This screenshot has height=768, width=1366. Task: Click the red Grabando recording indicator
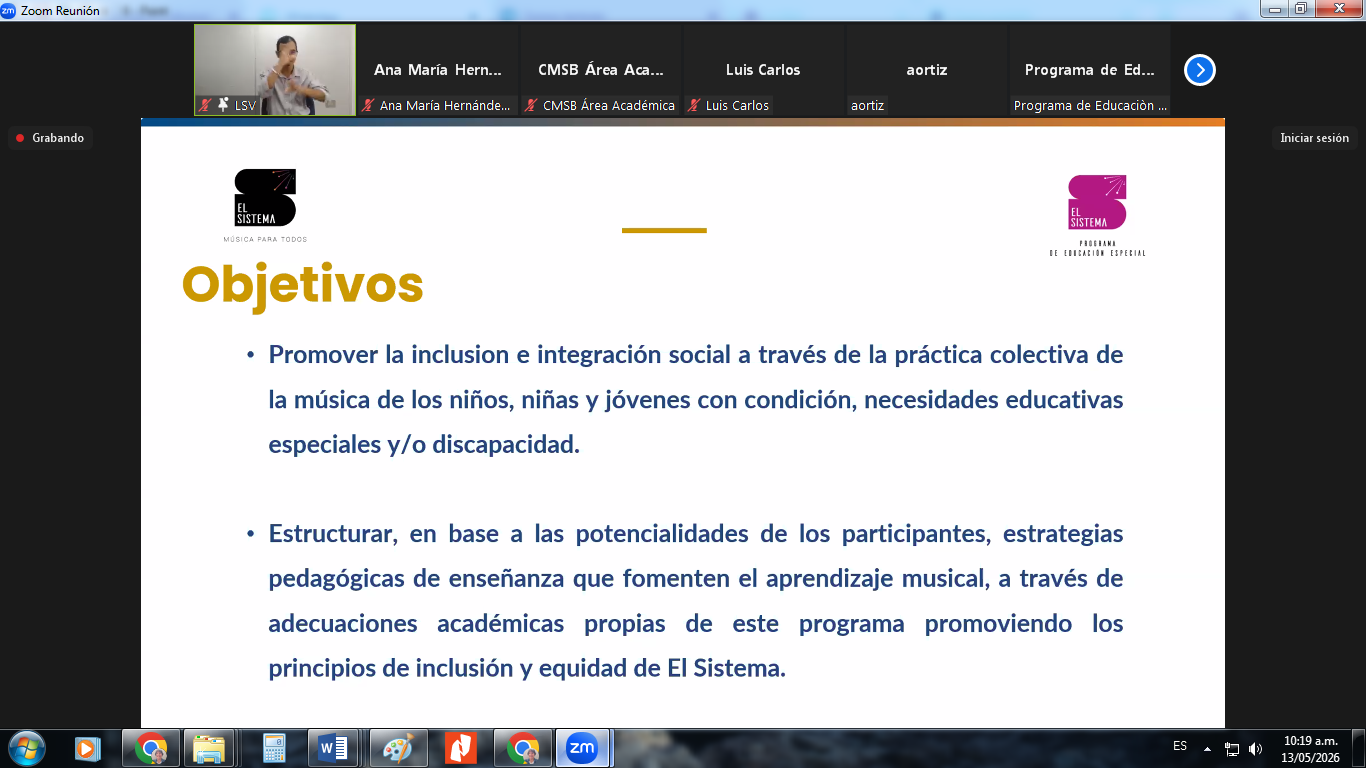pos(50,138)
